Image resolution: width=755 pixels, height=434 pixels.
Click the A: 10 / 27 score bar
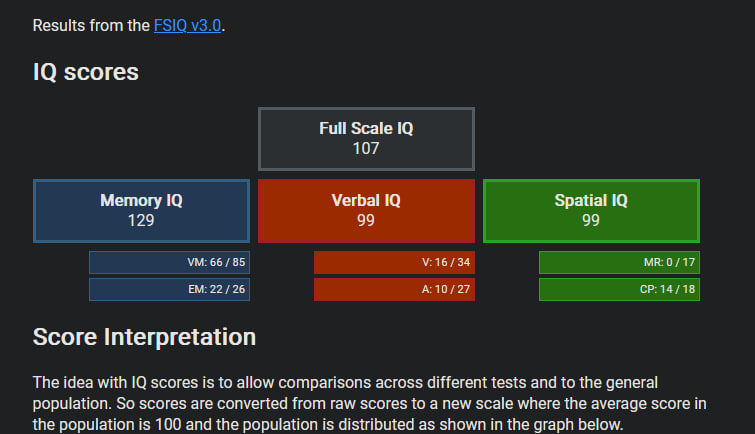click(394, 289)
